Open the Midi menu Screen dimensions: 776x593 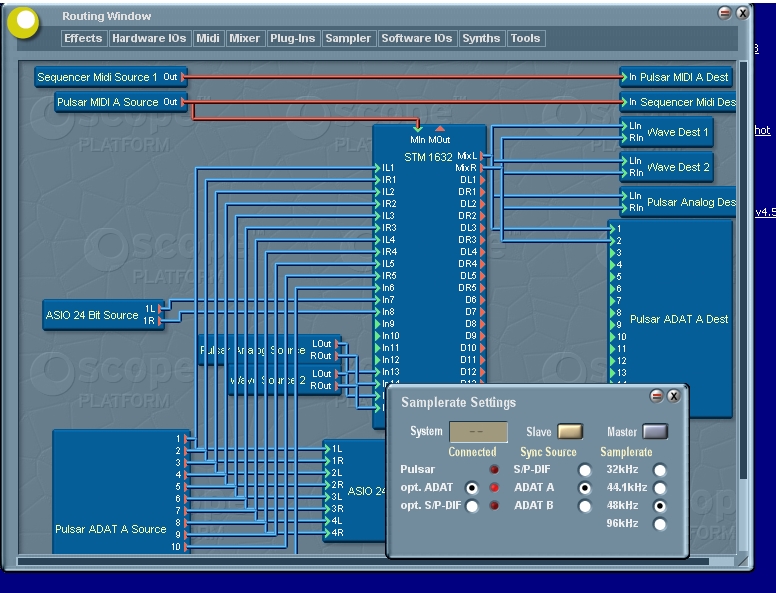coord(208,39)
